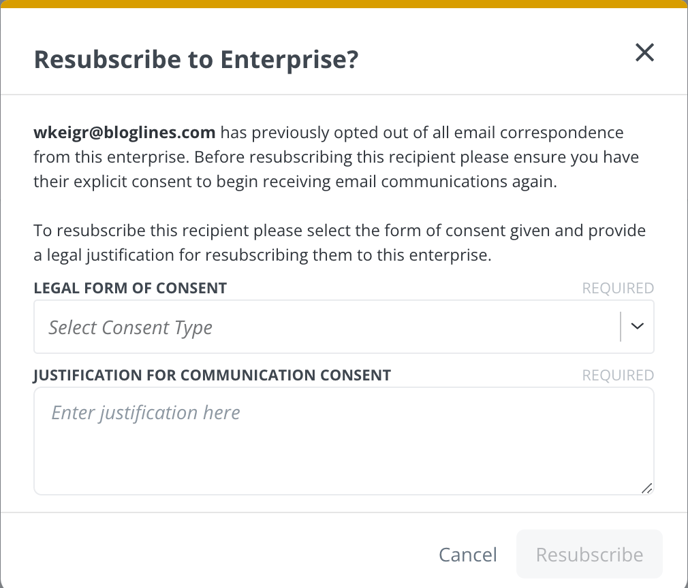Cancel the resubscribe dialog
Viewport: 688px width, 588px height.
point(468,554)
